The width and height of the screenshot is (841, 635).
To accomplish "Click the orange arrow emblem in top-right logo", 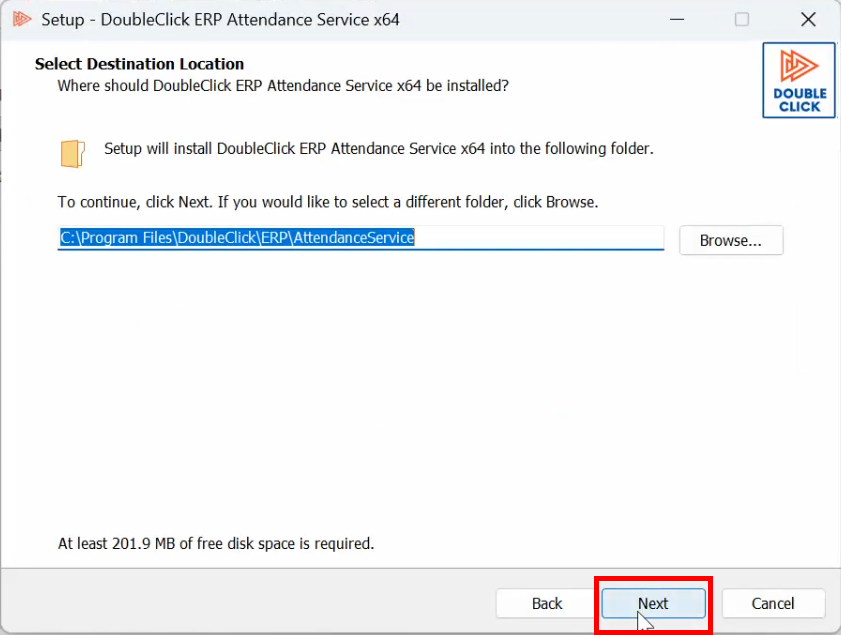I will click(798, 67).
